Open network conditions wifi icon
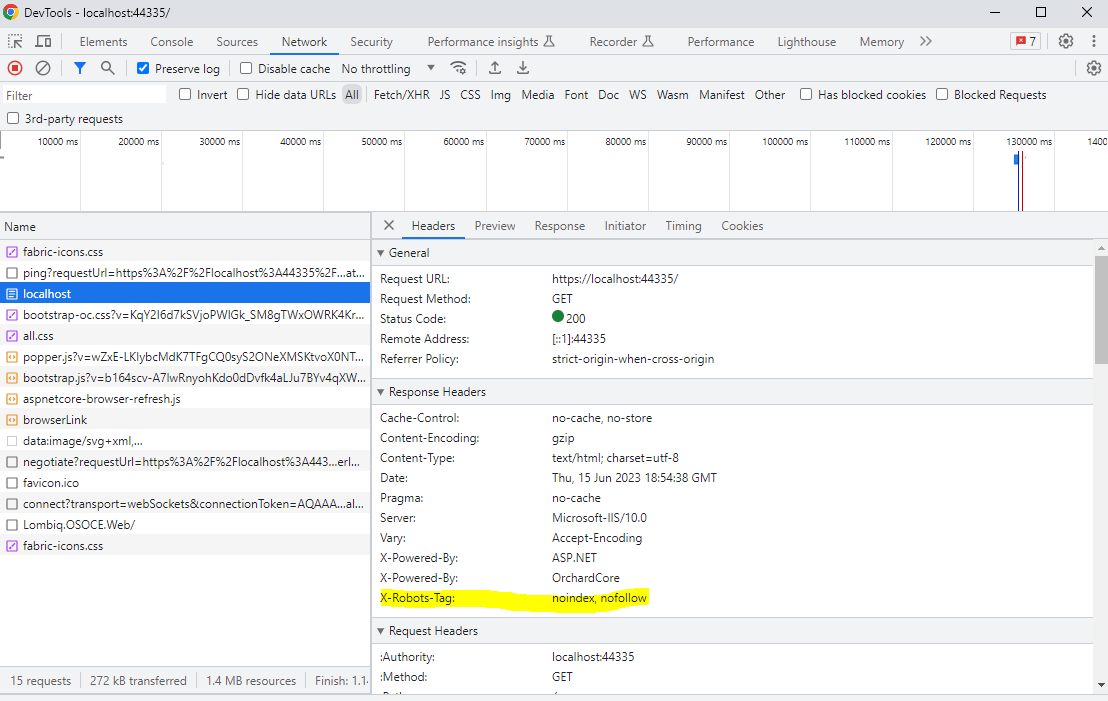 click(459, 68)
